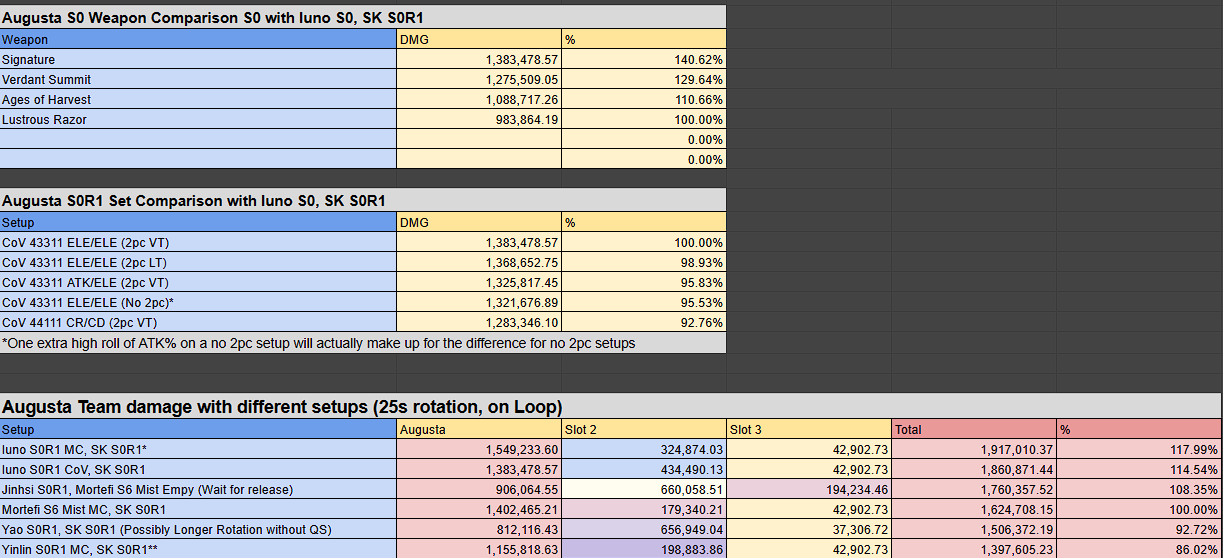Select the 98.93% percentage cell
This screenshot has width=1223, height=558.
pyautogui.click(x=644, y=263)
